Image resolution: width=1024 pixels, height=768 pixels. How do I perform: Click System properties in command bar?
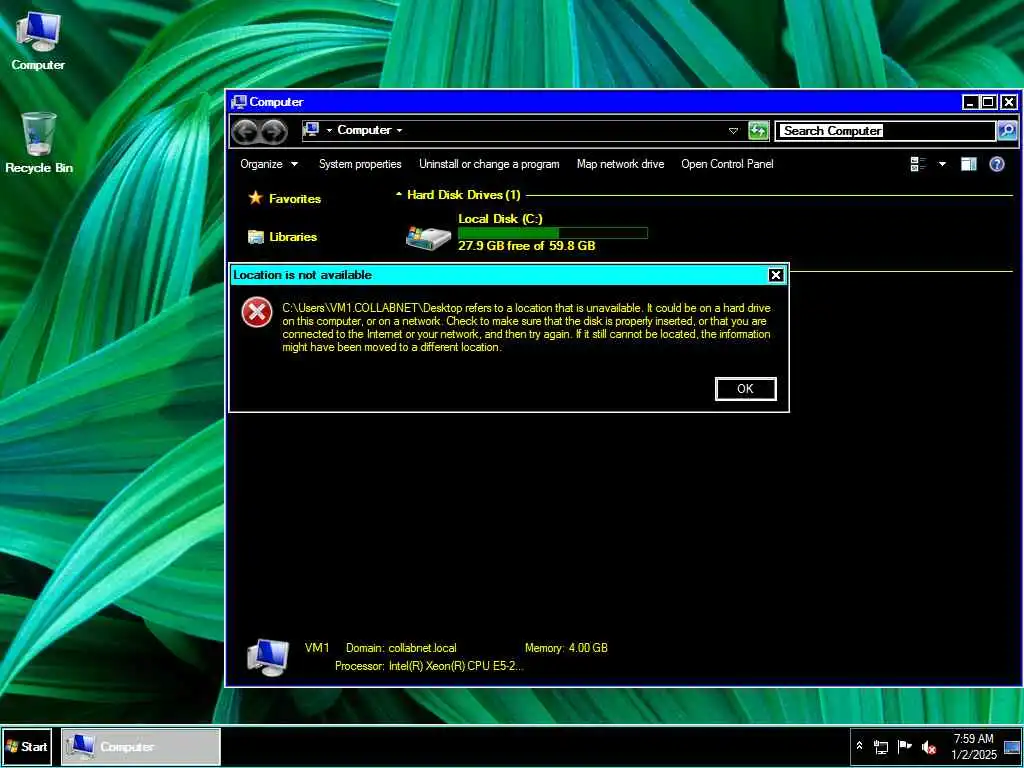pos(360,164)
